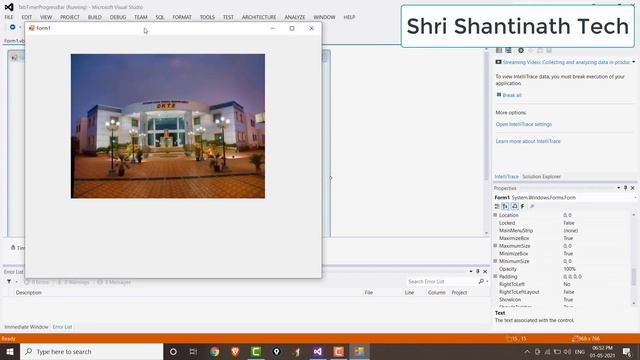Click Windows taskbar search box
Image resolution: width=640 pixels, height=360 pixels.
(x=91, y=351)
